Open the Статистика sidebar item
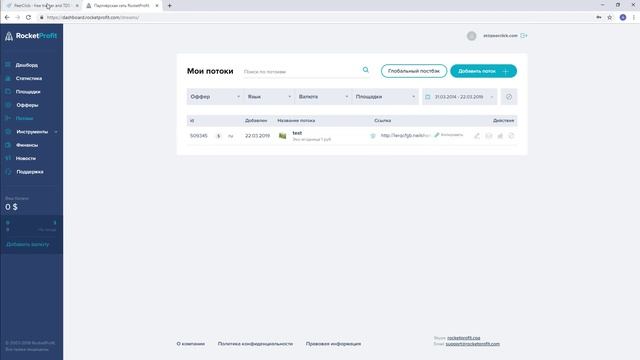The width and height of the screenshot is (640, 360). pyautogui.click(x=29, y=78)
